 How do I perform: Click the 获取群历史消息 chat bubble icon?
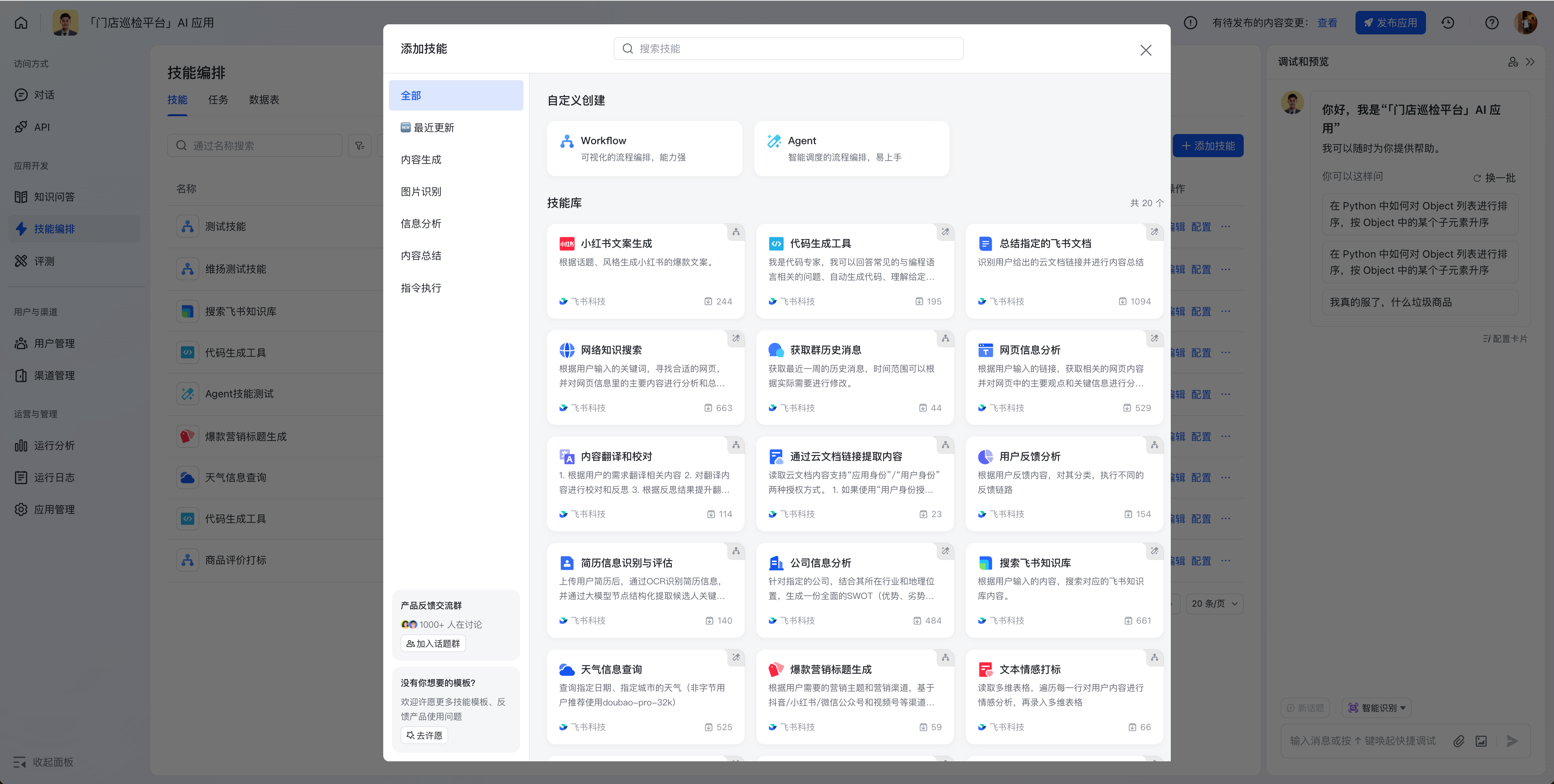pos(776,350)
